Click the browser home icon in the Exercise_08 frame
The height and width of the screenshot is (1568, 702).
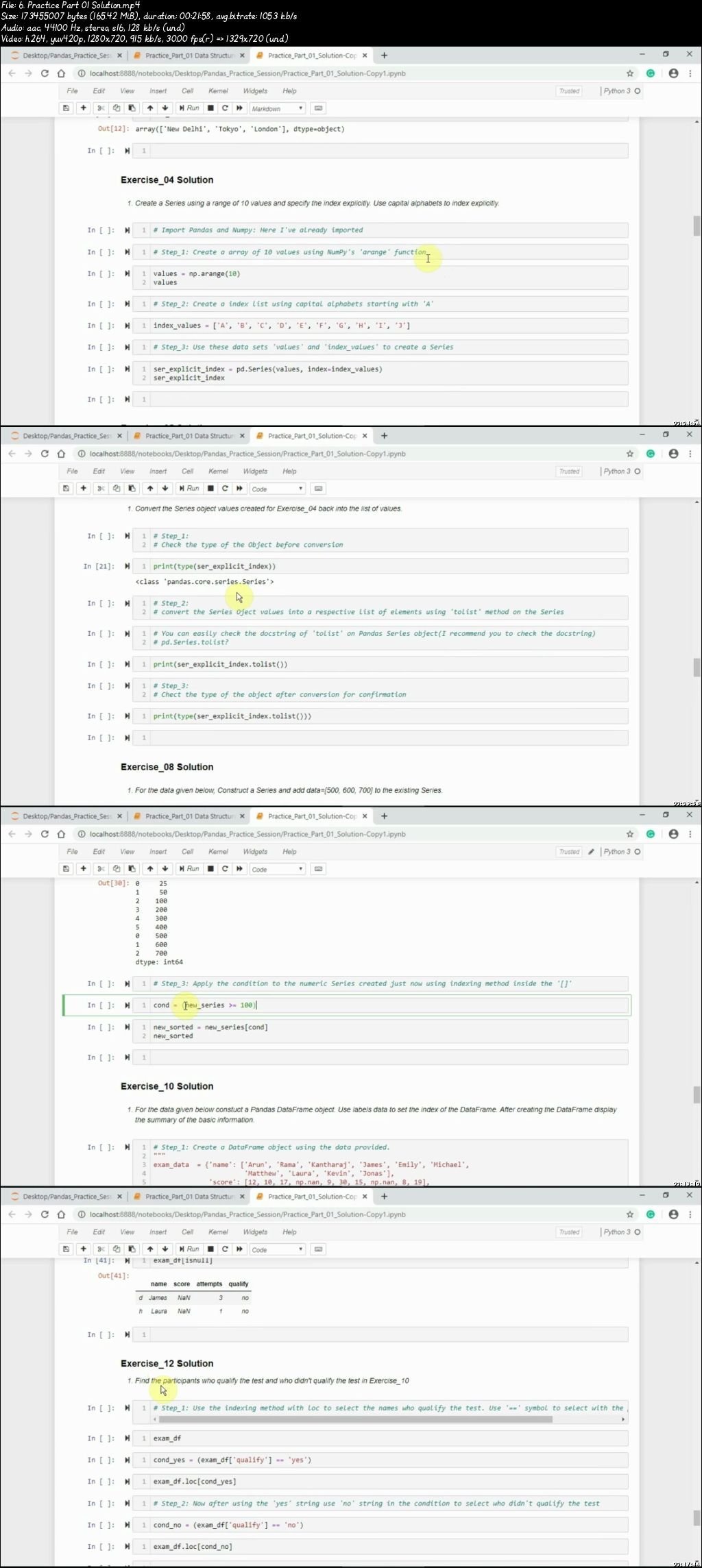[x=61, y=454]
